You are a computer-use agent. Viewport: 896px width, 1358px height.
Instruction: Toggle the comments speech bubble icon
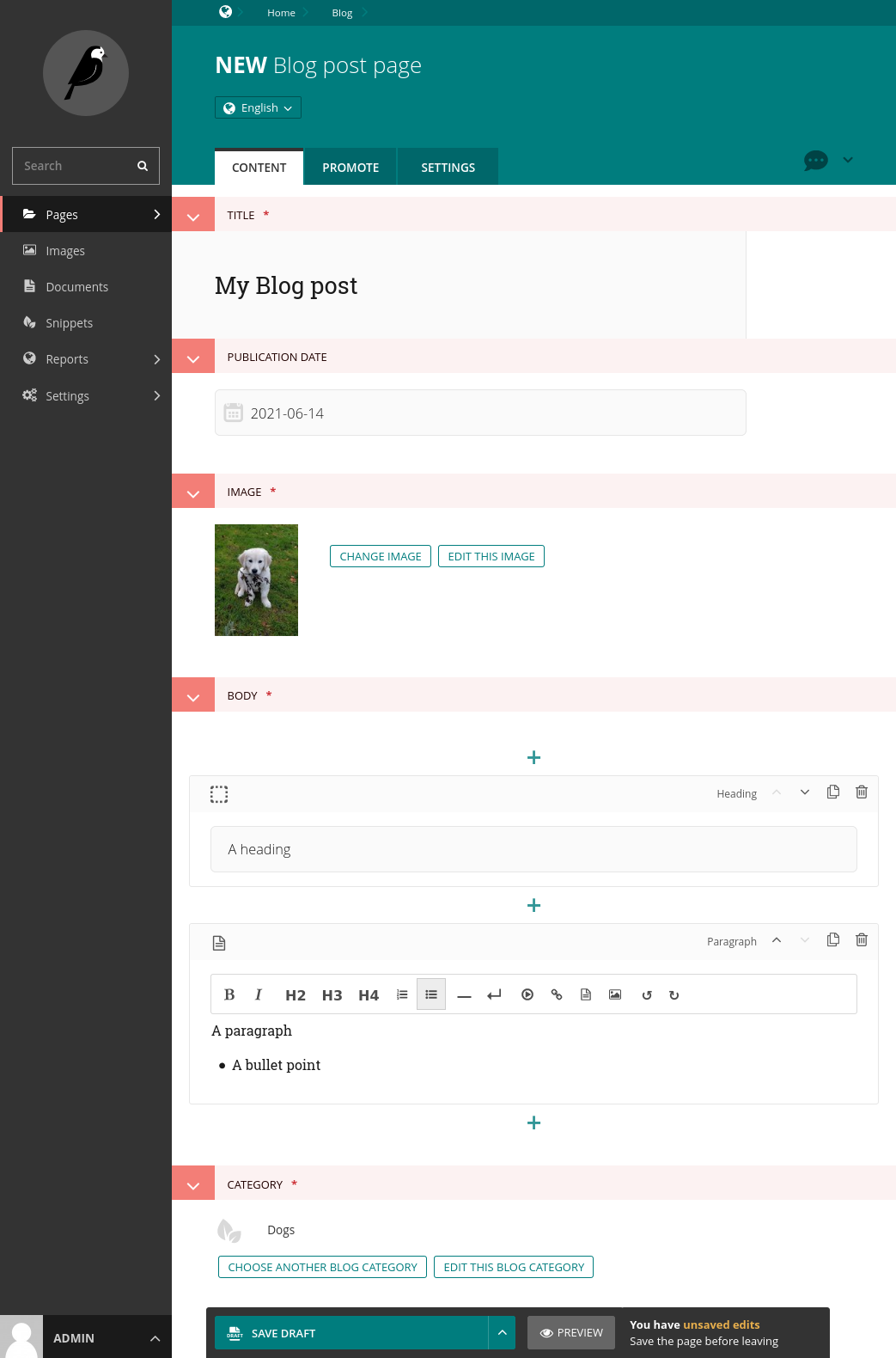815,161
